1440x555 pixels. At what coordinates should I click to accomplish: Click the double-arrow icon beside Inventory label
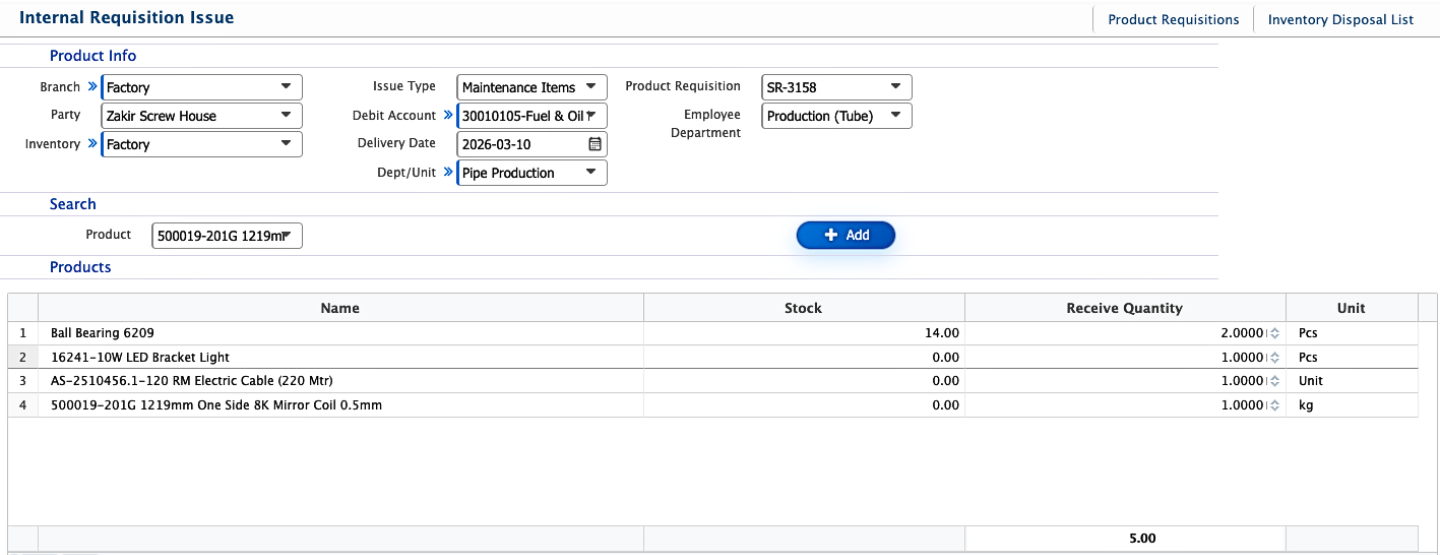coord(93,144)
